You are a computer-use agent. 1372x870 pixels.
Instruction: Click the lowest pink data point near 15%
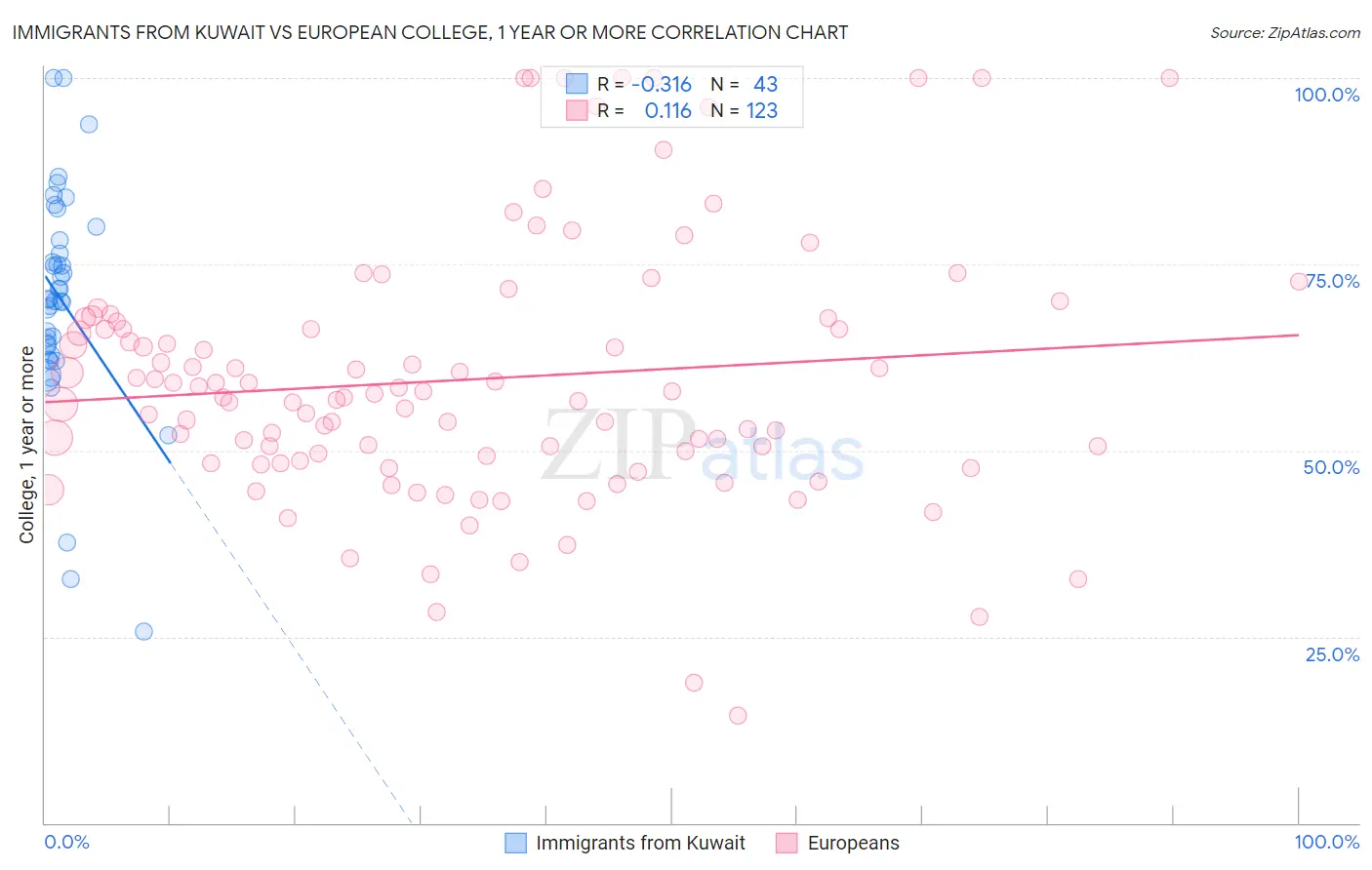click(x=738, y=716)
